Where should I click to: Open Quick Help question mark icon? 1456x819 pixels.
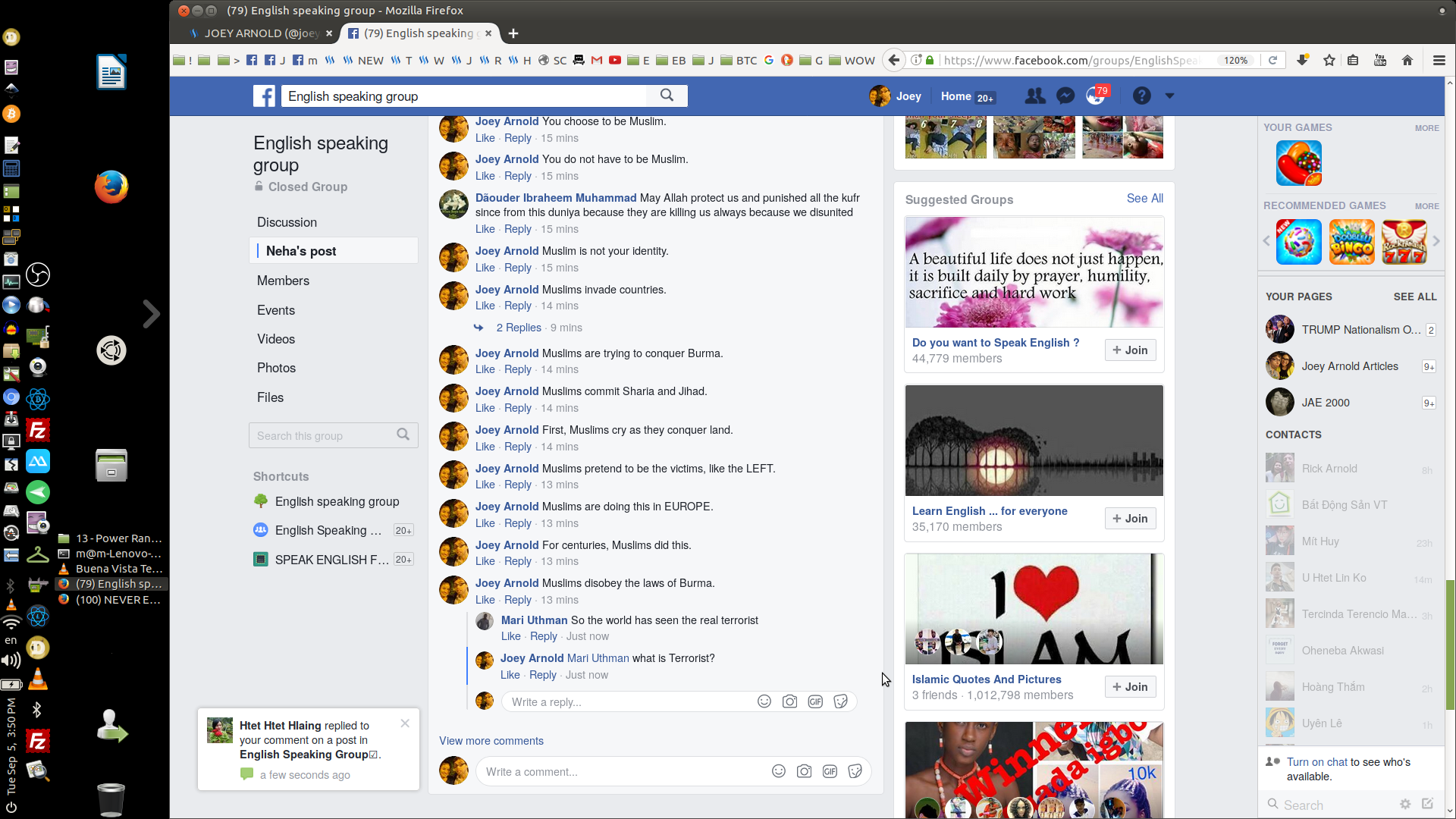pos(1141,96)
